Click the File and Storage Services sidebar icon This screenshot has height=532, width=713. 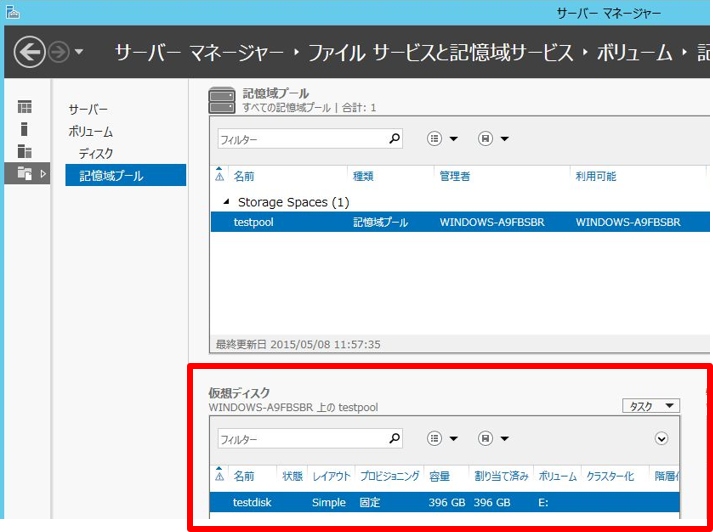[x=25, y=174]
